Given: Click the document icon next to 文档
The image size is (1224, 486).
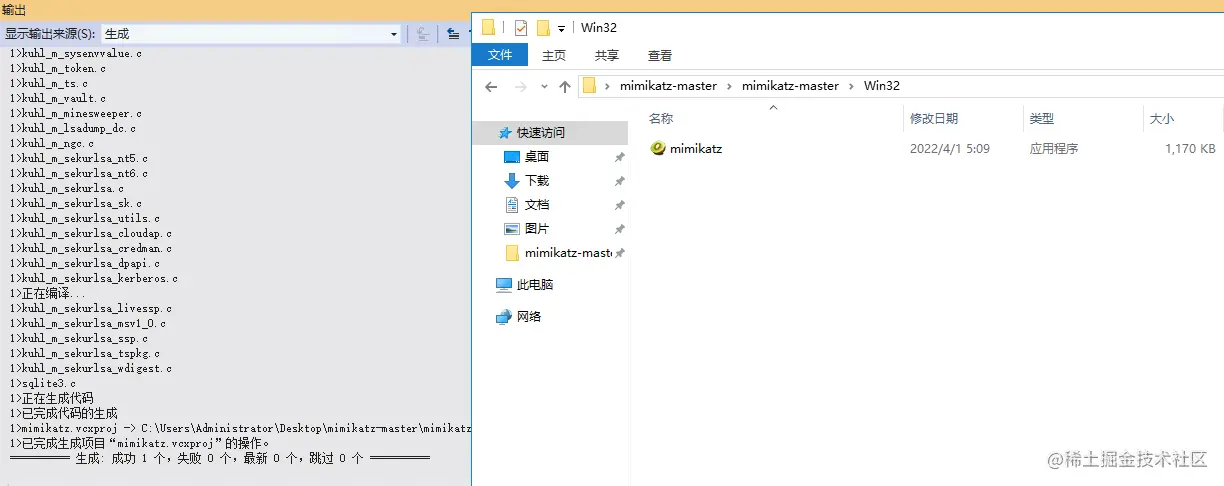Looking at the screenshot, I should click(512, 204).
